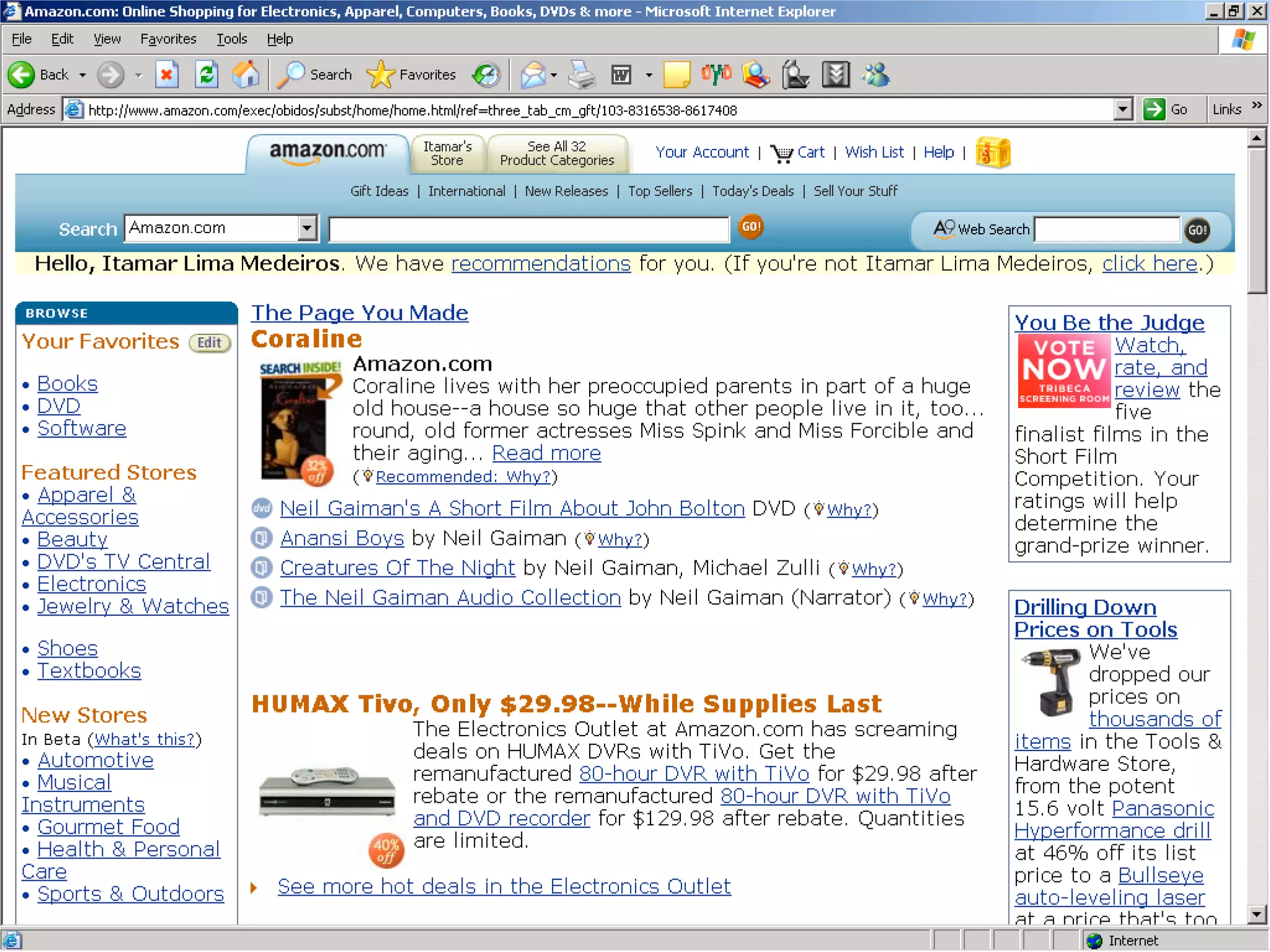Viewport: 1270px width, 952px height.
Task: Click the Print icon in toolbar
Action: tap(582, 75)
